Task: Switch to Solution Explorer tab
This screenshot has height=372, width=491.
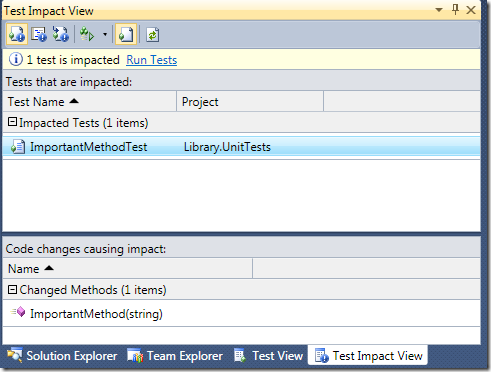Action: coord(62,356)
